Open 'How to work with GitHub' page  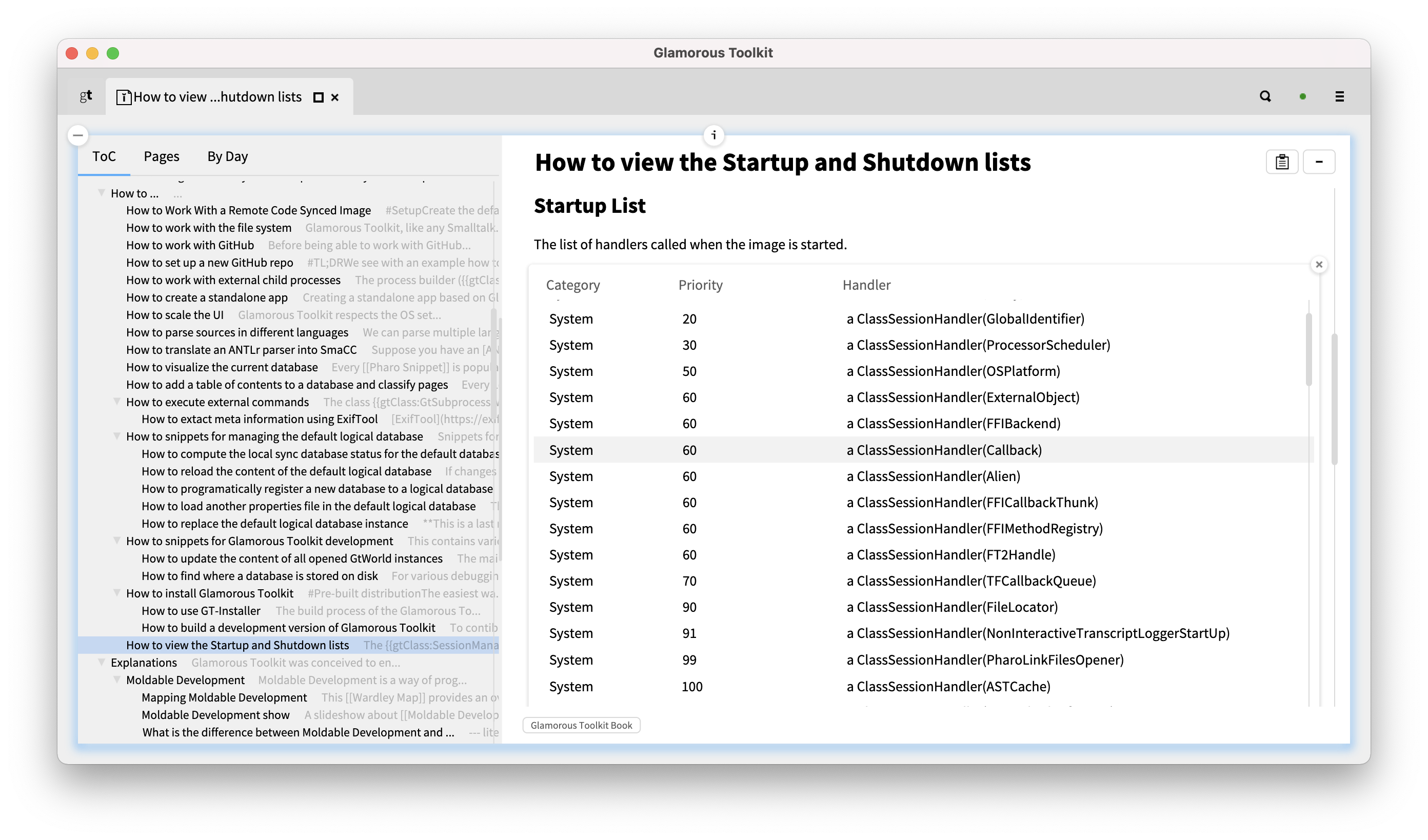[190, 245]
